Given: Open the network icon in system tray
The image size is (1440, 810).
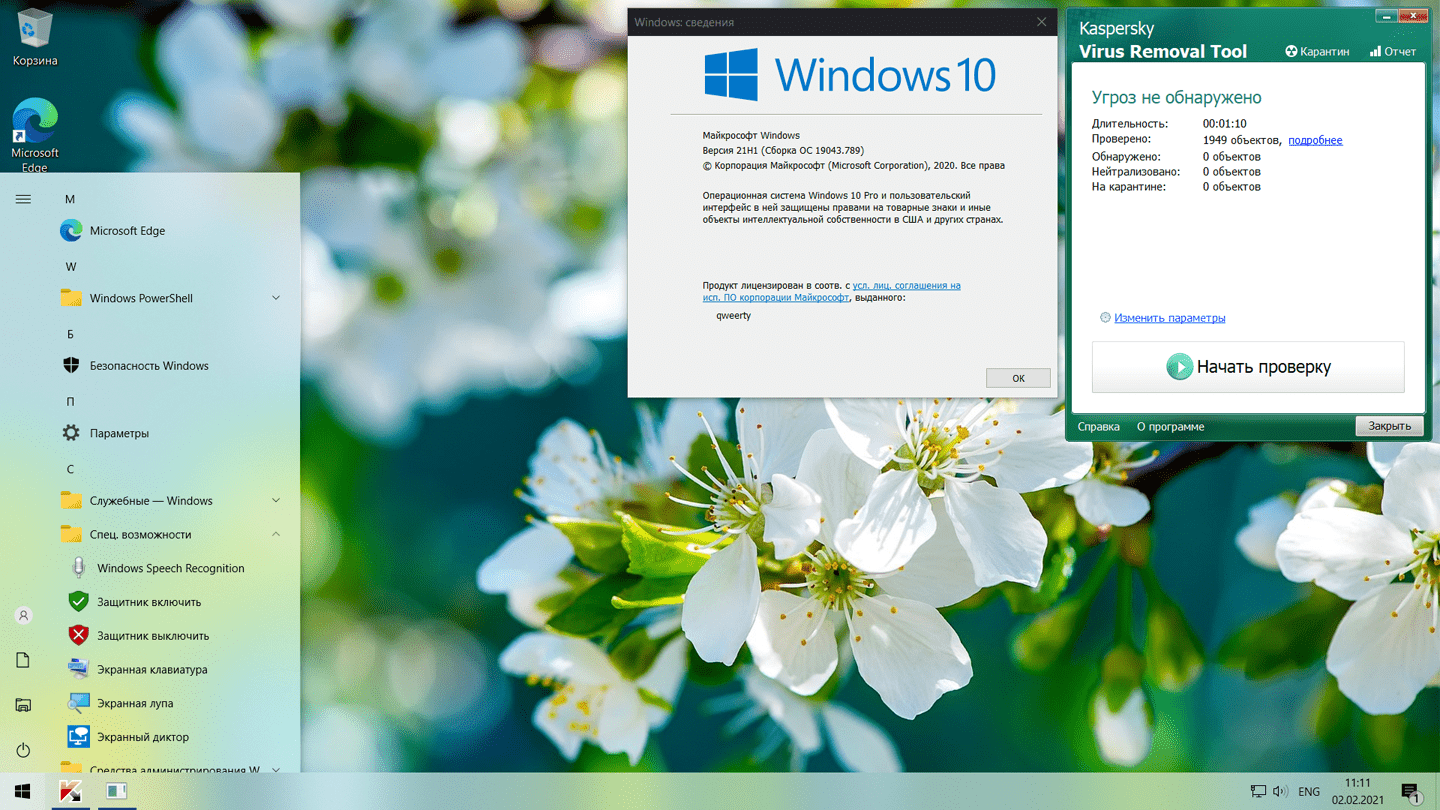Looking at the screenshot, I should coord(1258,791).
